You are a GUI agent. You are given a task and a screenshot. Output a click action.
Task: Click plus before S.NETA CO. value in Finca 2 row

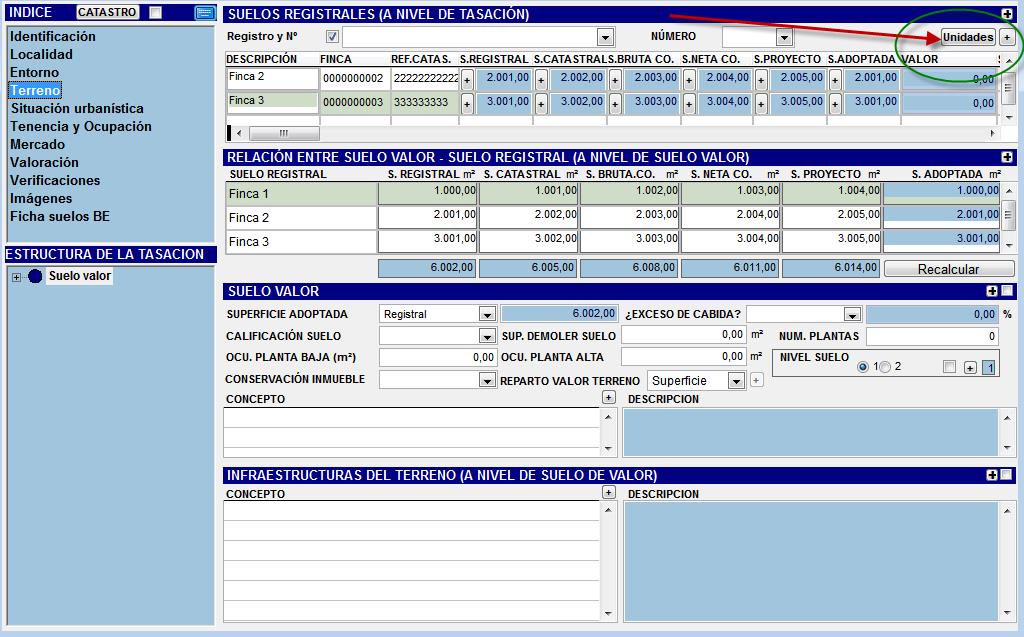pos(689,80)
